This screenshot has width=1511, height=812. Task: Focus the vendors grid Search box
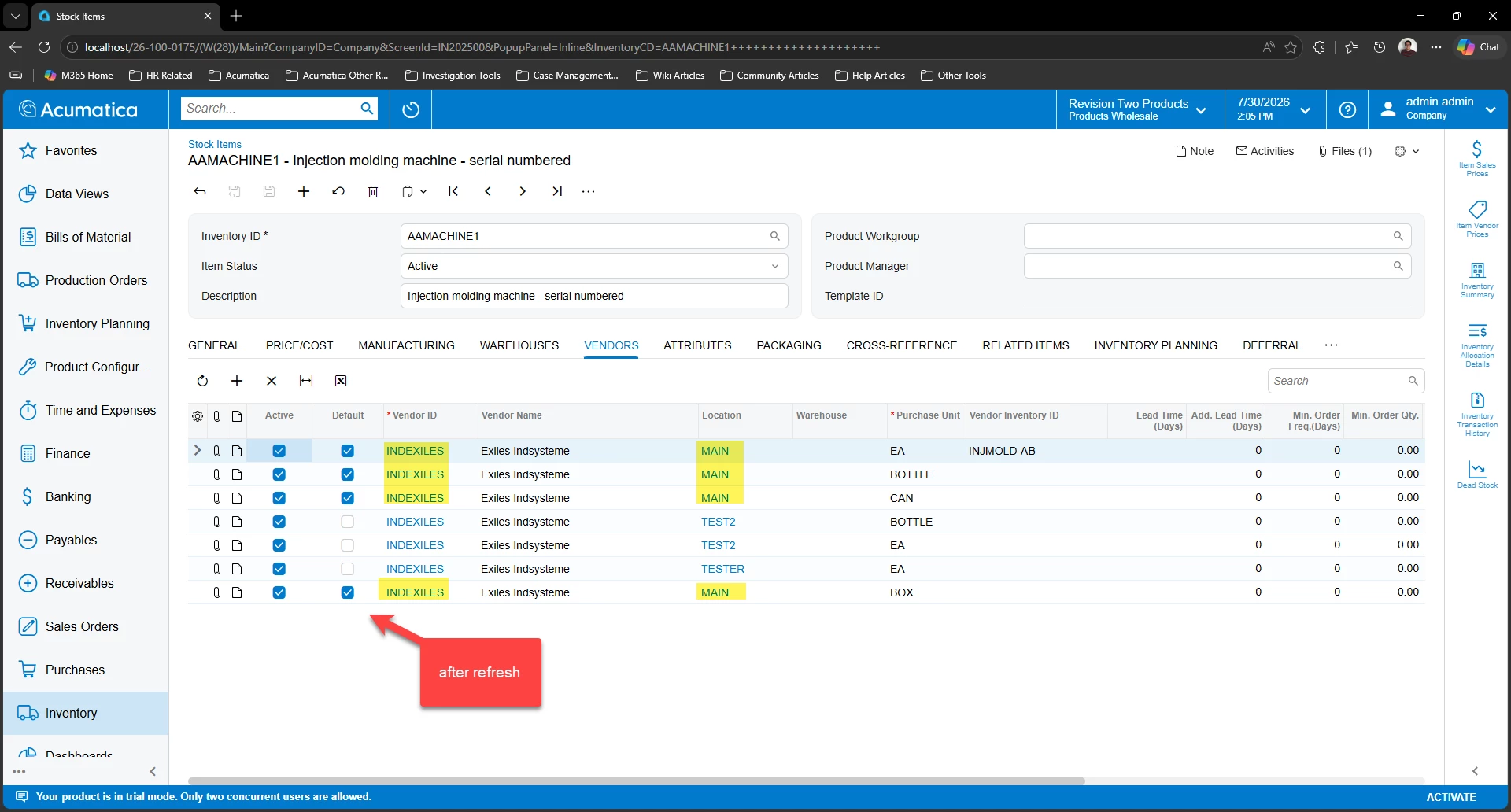point(1346,381)
